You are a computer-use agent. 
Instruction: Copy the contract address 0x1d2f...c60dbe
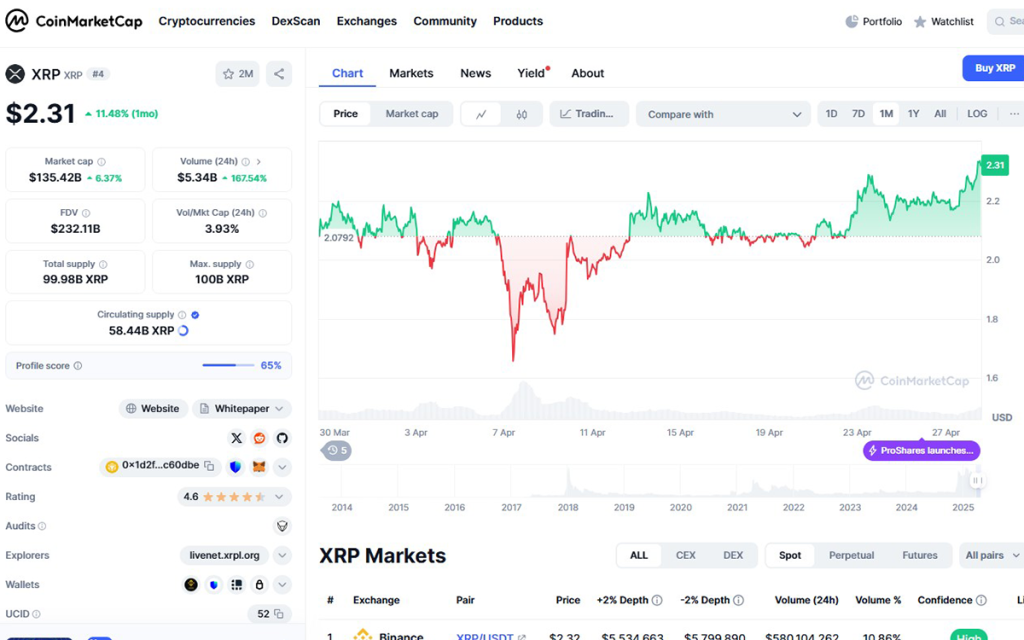pos(209,466)
